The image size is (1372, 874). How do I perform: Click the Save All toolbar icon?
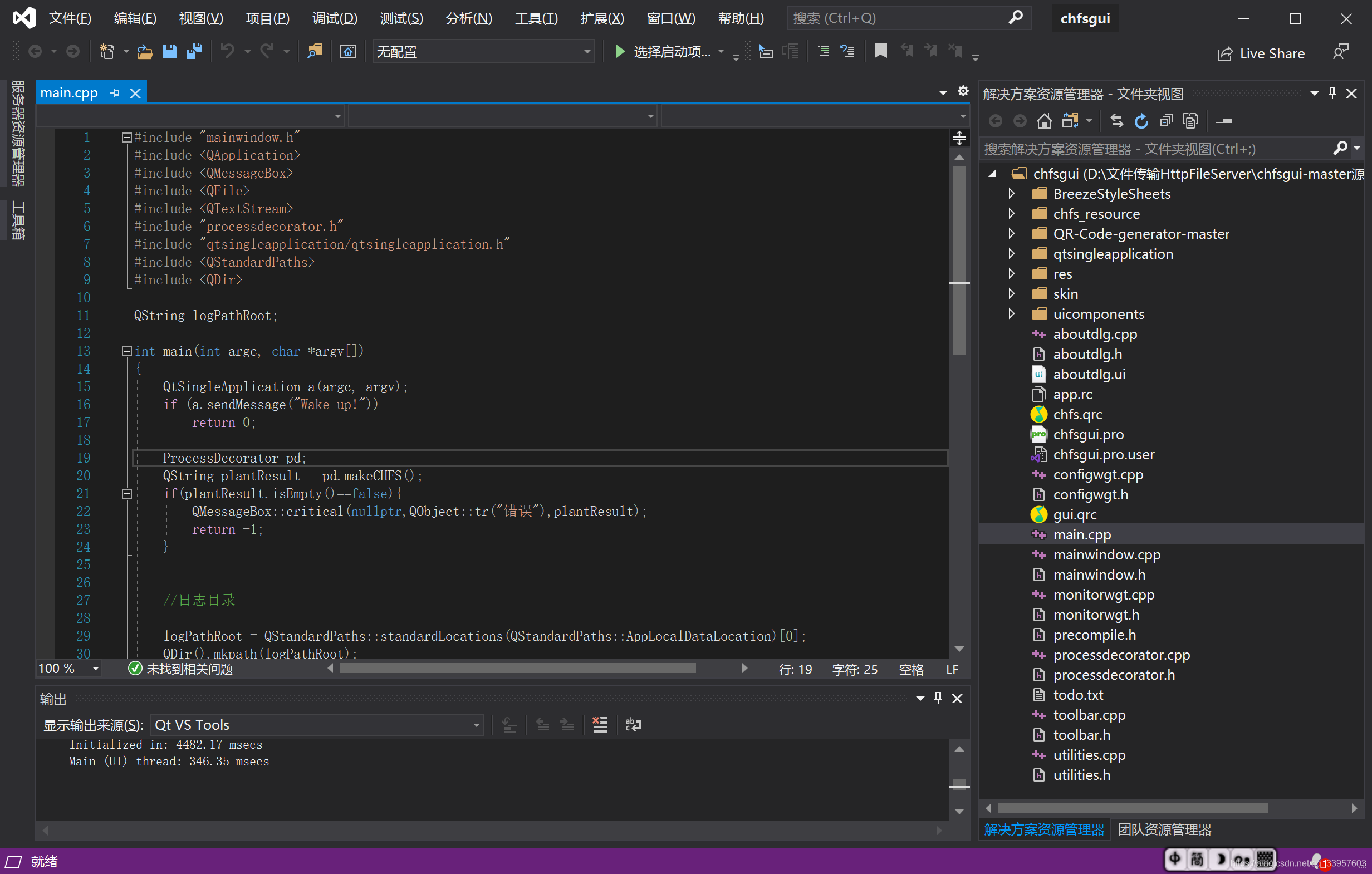(194, 52)
